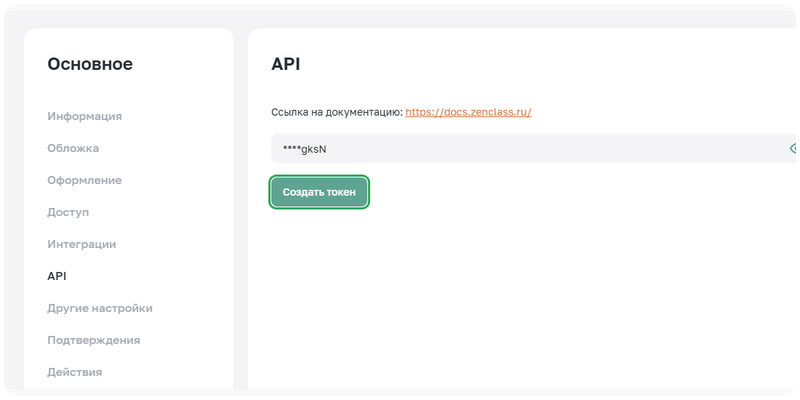
Task: Click blank sidebar area beside Доступ
Action: (x=170, y=212)
